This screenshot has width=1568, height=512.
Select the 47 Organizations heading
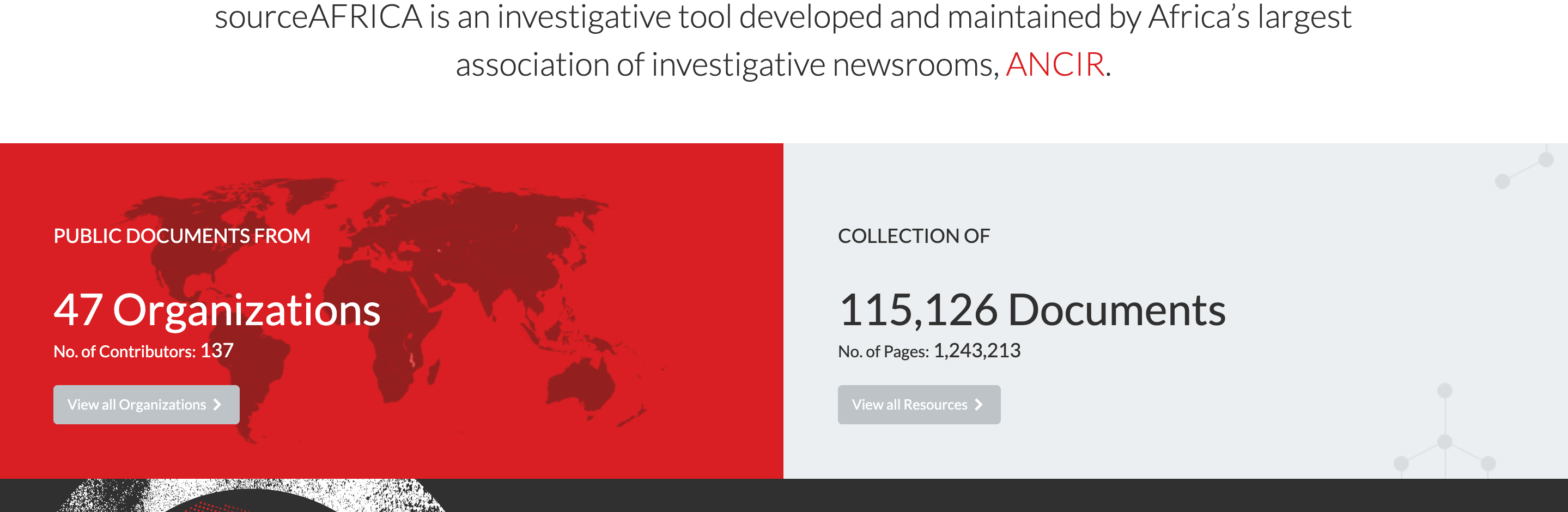(217, 310)
